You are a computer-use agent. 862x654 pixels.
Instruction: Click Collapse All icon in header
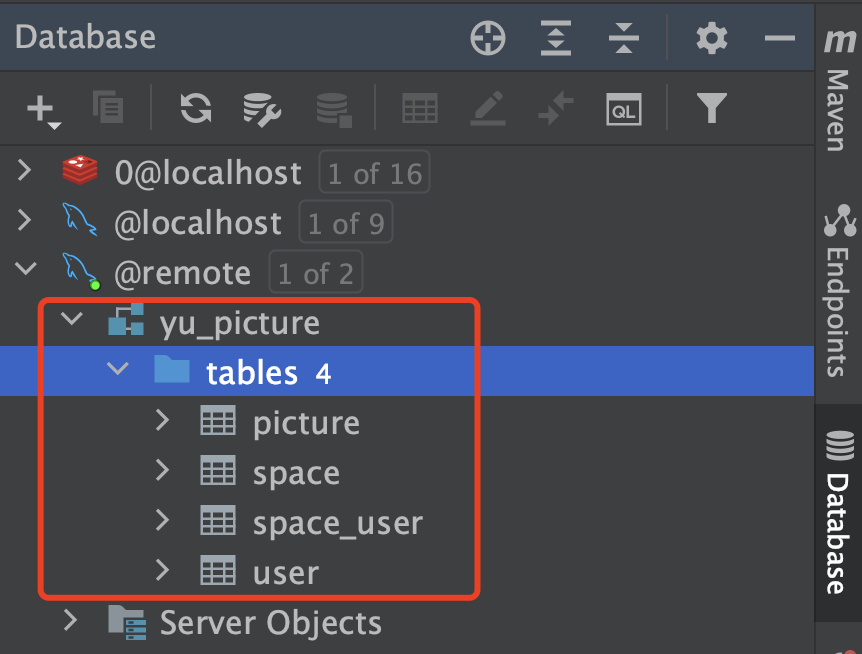point(623,39)
